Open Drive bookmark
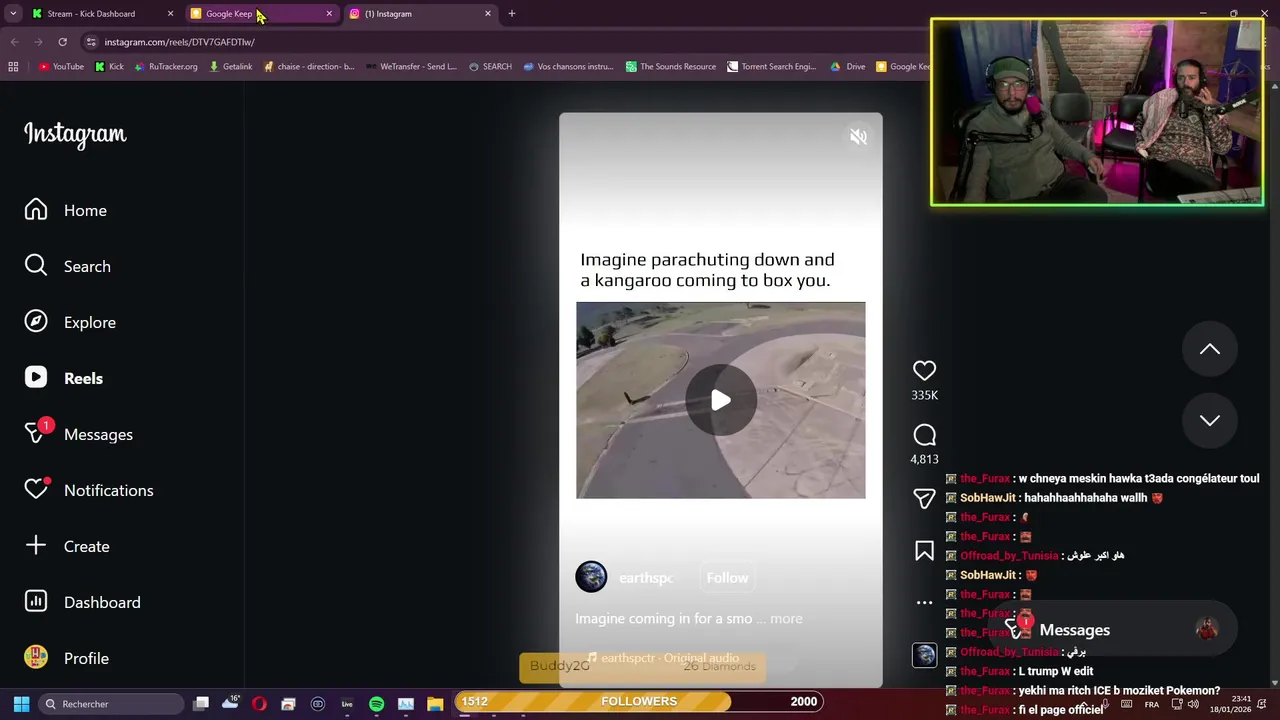The width and height of the screenshot is (1280, 720). pos(847,67)
